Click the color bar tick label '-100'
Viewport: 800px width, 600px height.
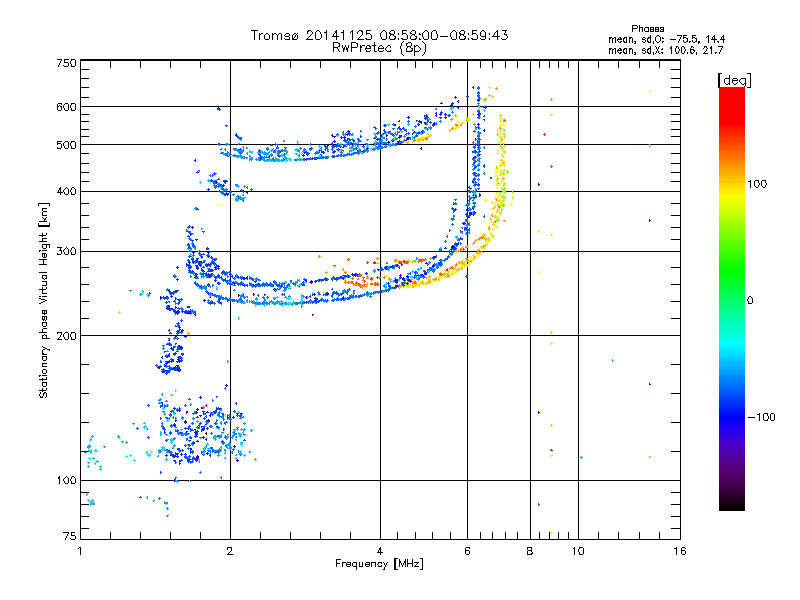tap(761, 417)
